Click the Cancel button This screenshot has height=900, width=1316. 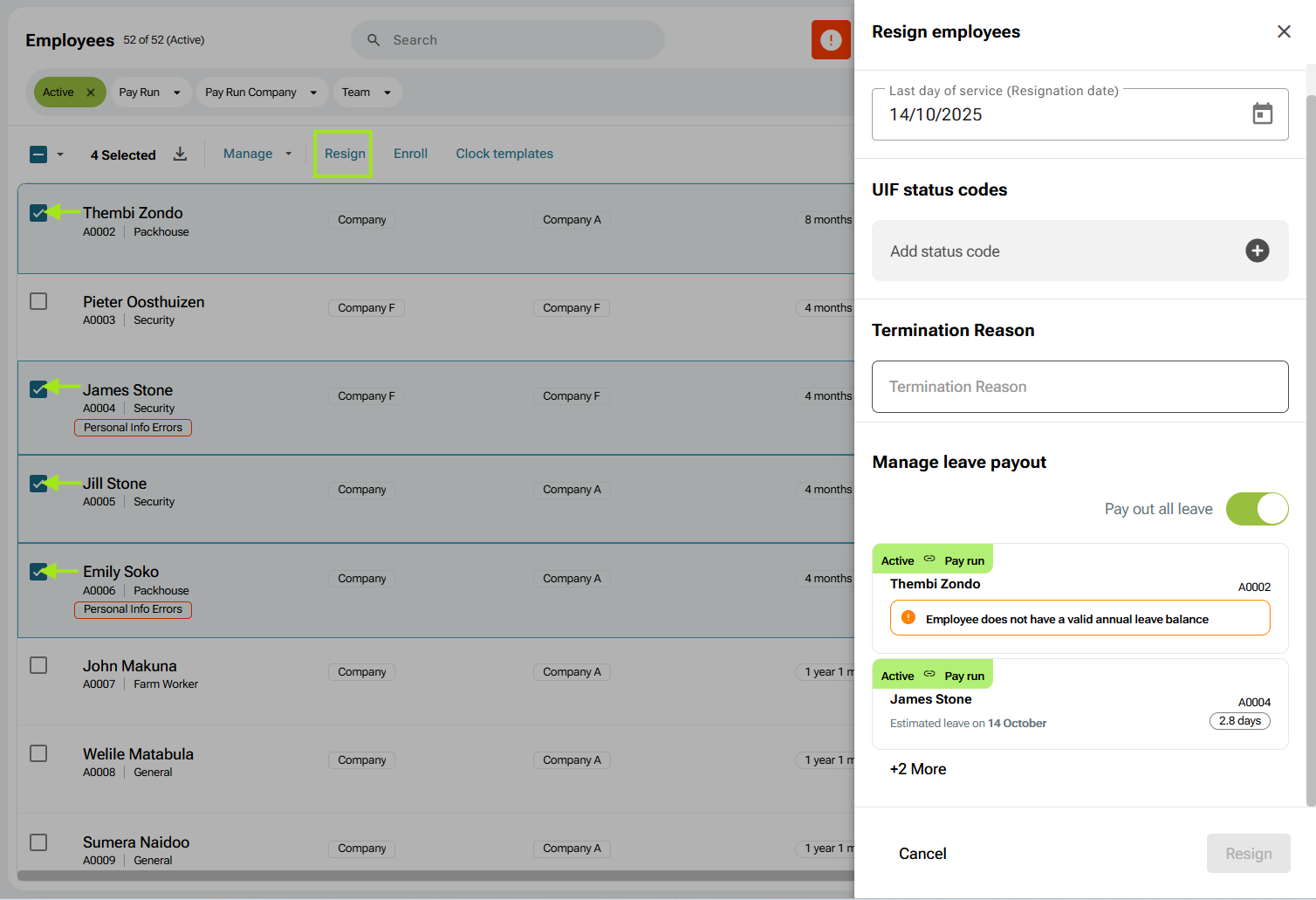[922, 854]
